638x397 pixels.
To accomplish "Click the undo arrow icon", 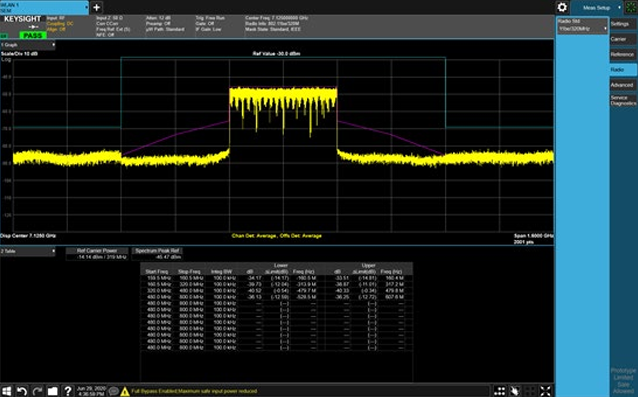I will (x=22, y=391).
